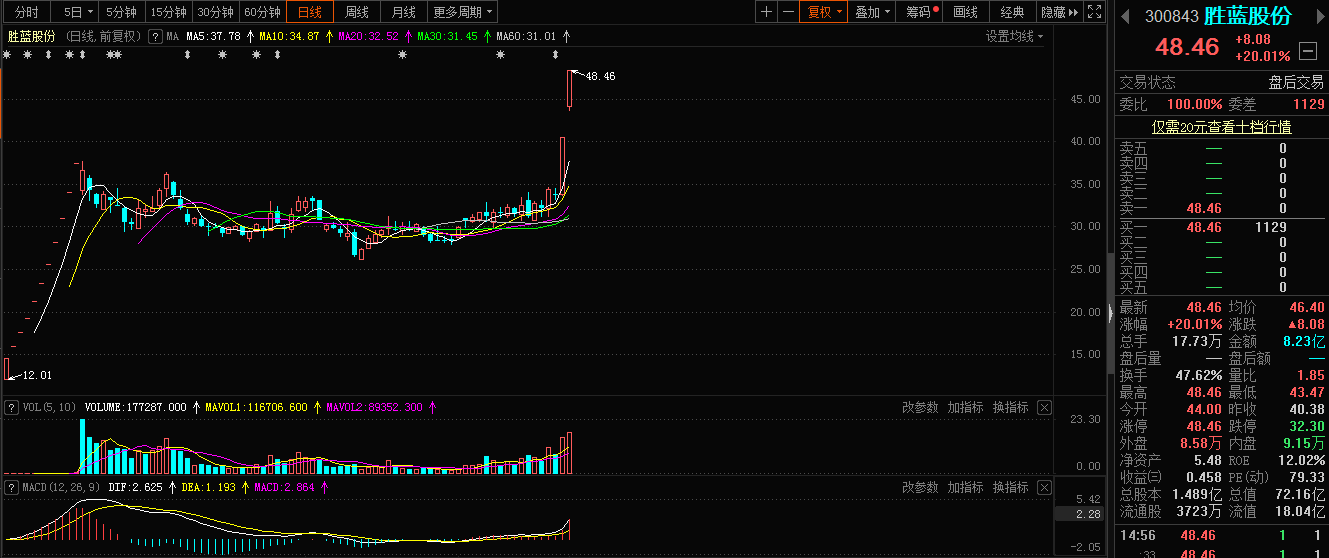
Task: Switch to 月线 monthly chart
Action: [404, 12]
